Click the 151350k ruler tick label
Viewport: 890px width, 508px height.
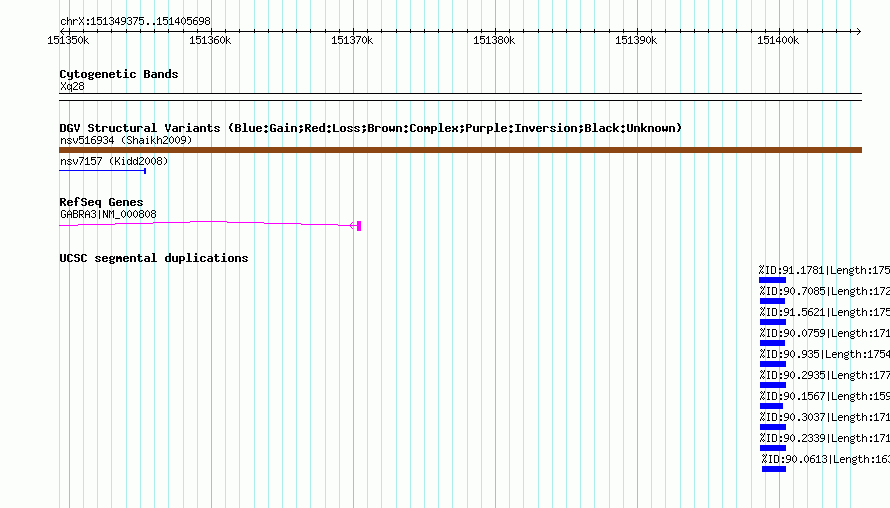68,40
